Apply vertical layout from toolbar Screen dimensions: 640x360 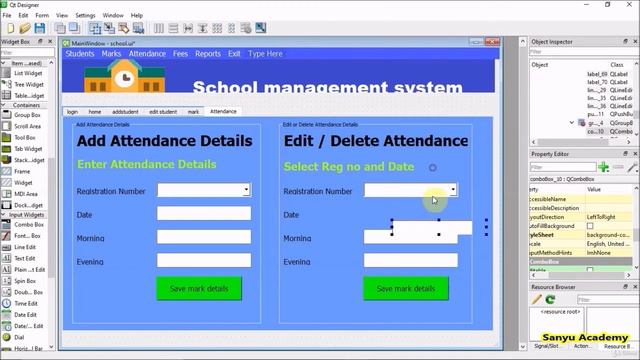[x=173, y=28]
